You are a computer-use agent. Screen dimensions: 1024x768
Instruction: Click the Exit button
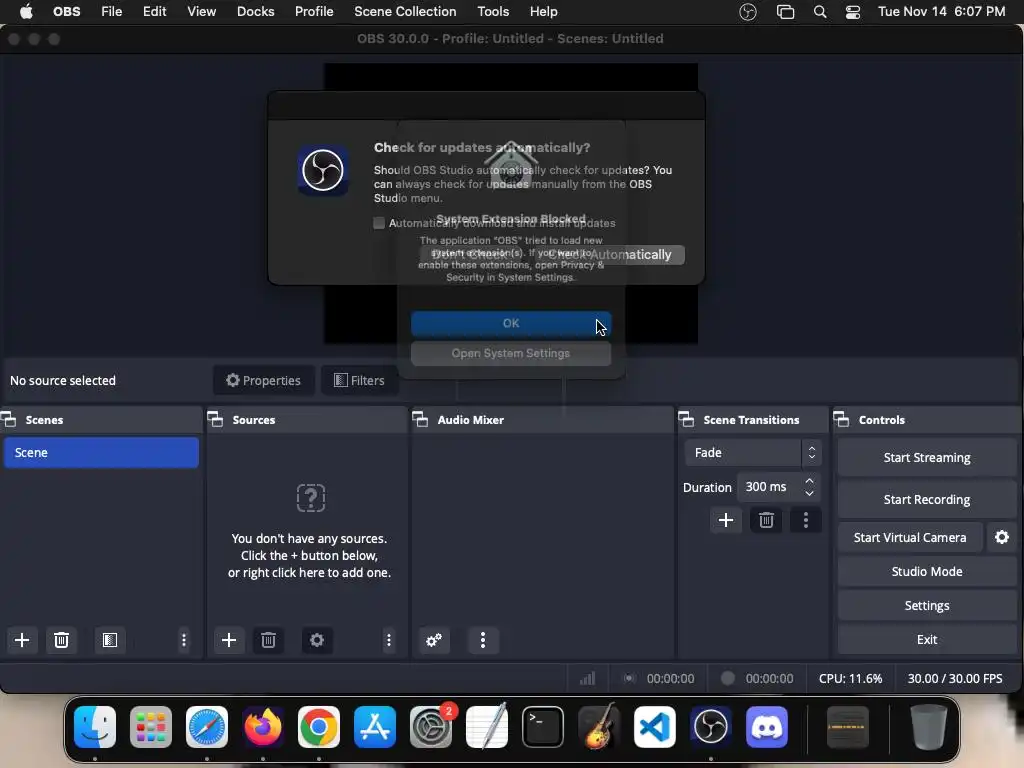[x=927, y=639]
